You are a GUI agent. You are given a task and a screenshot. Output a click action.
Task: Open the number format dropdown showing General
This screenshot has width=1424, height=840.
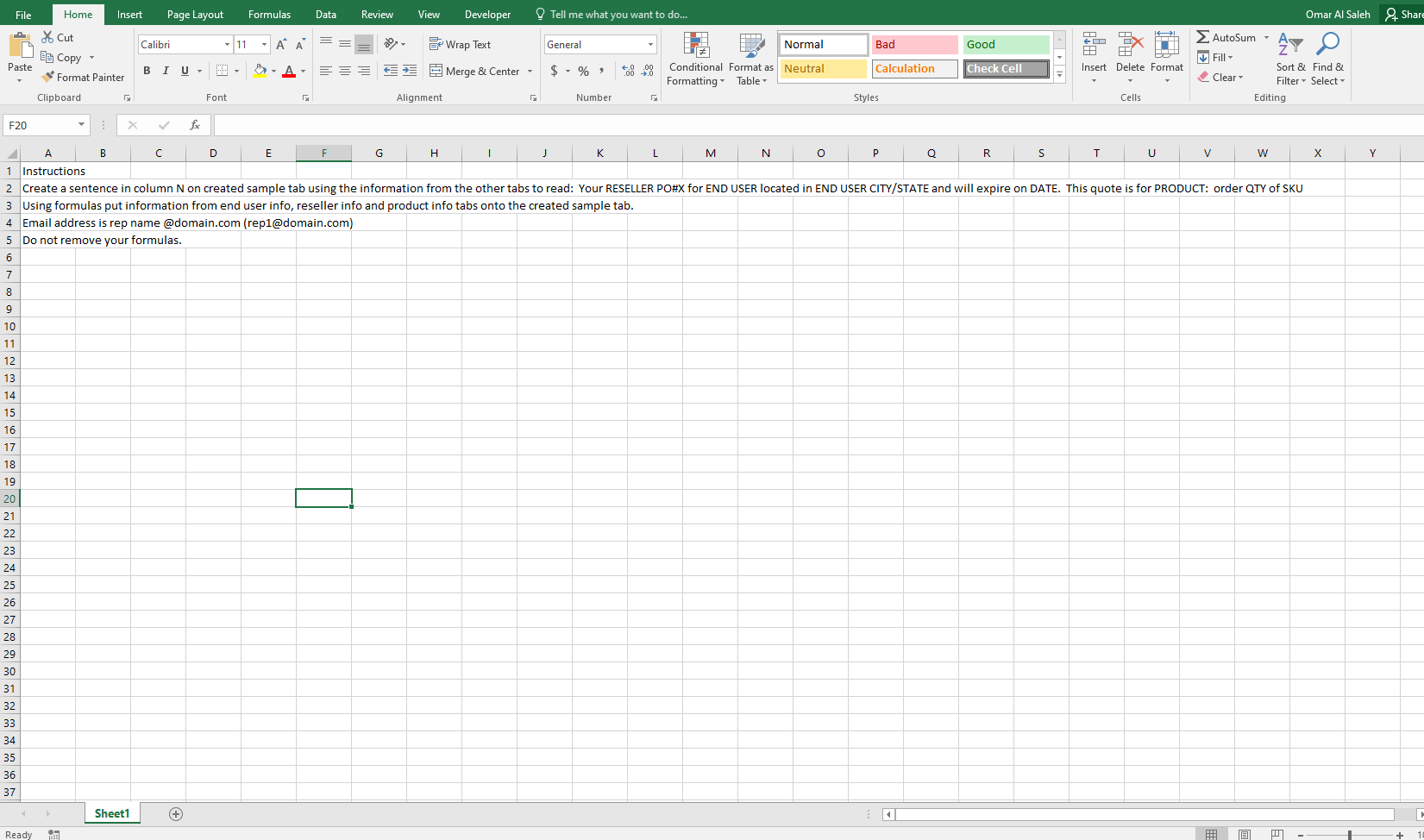pos(649,44)
